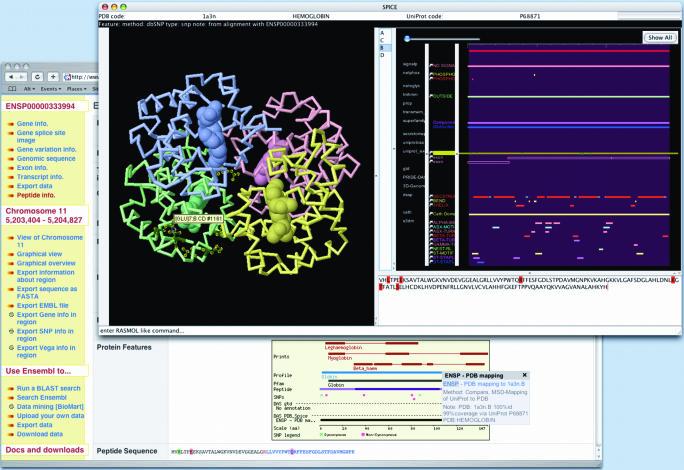Image resolution: width=684 pixels, height=470 pixels.
Task: Open Export information about region link
Action: [x=45, y=276]
